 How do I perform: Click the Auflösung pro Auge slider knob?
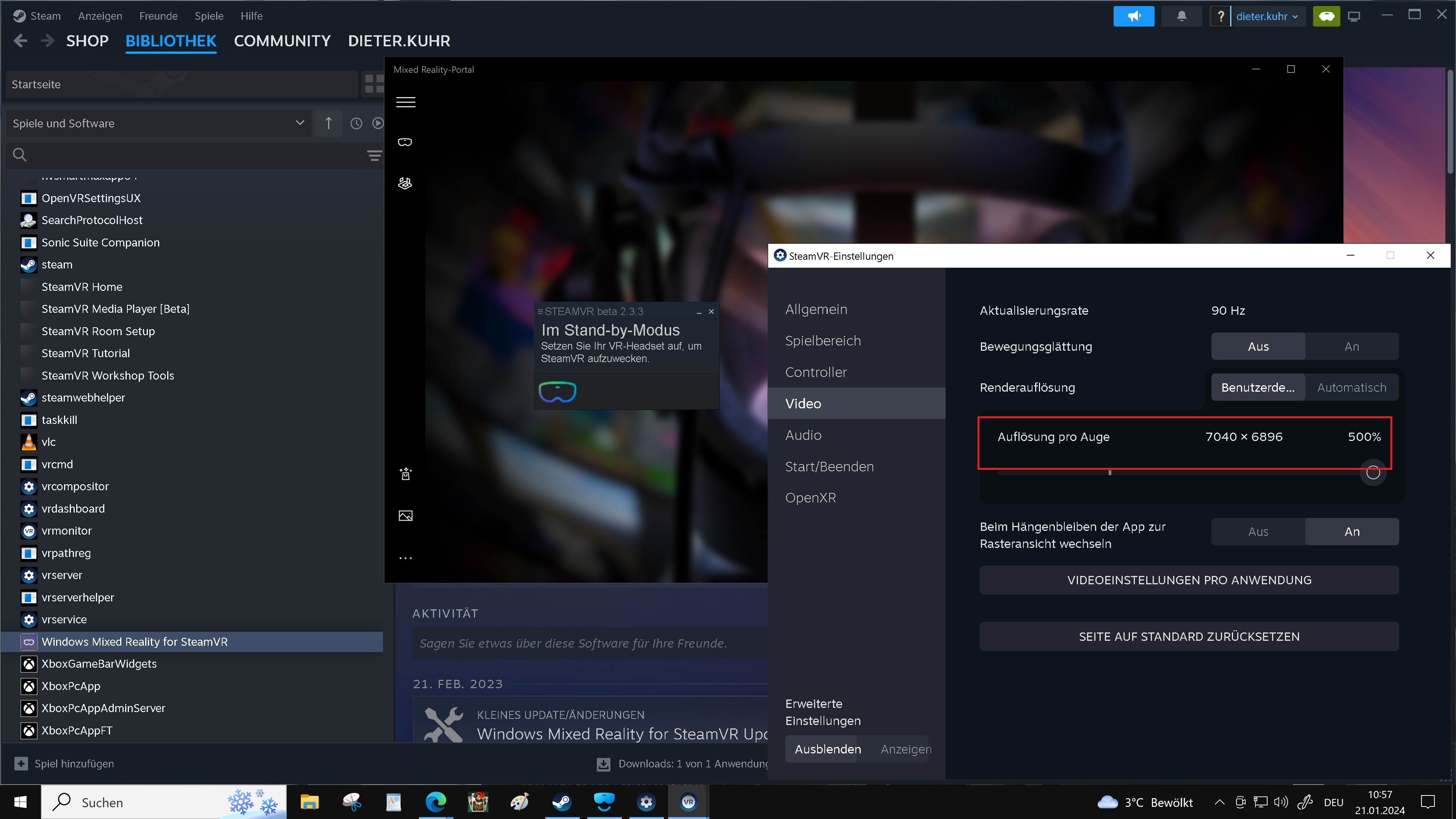1373,472
